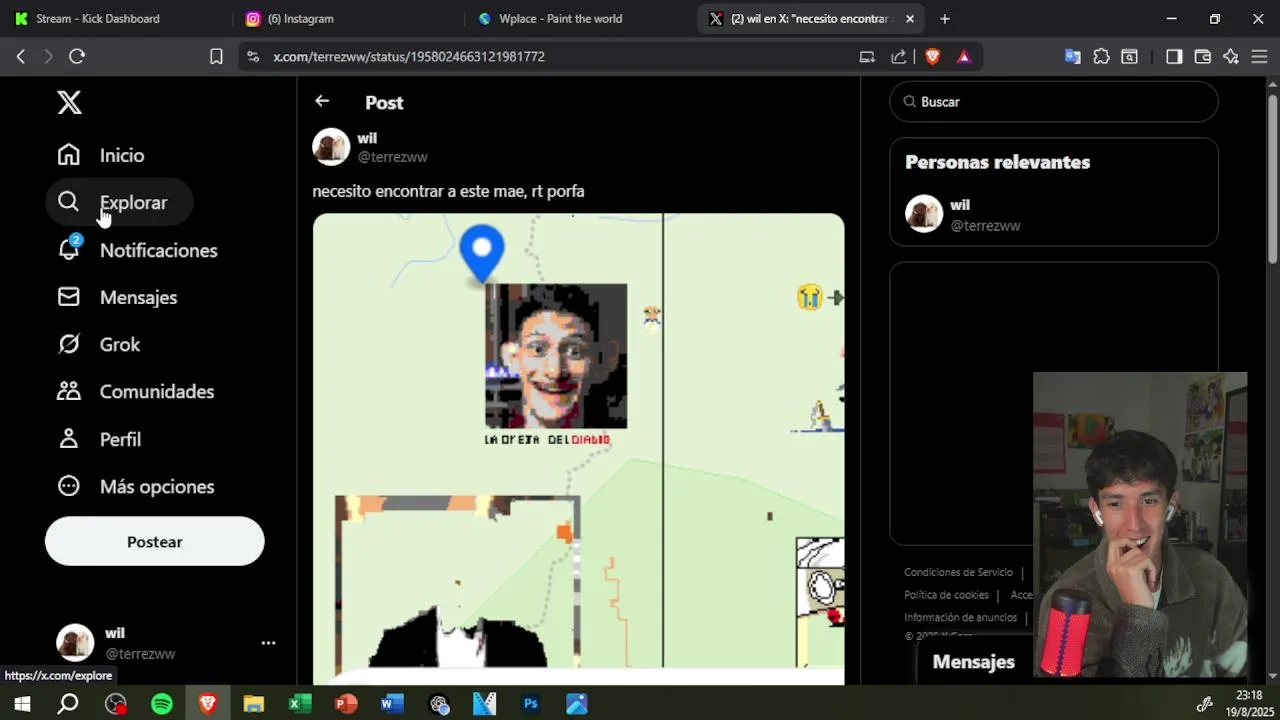This screenshot has width=1280, height=720.
Task: Open the Brave Wallet icon
Action: click(1203, 57)
